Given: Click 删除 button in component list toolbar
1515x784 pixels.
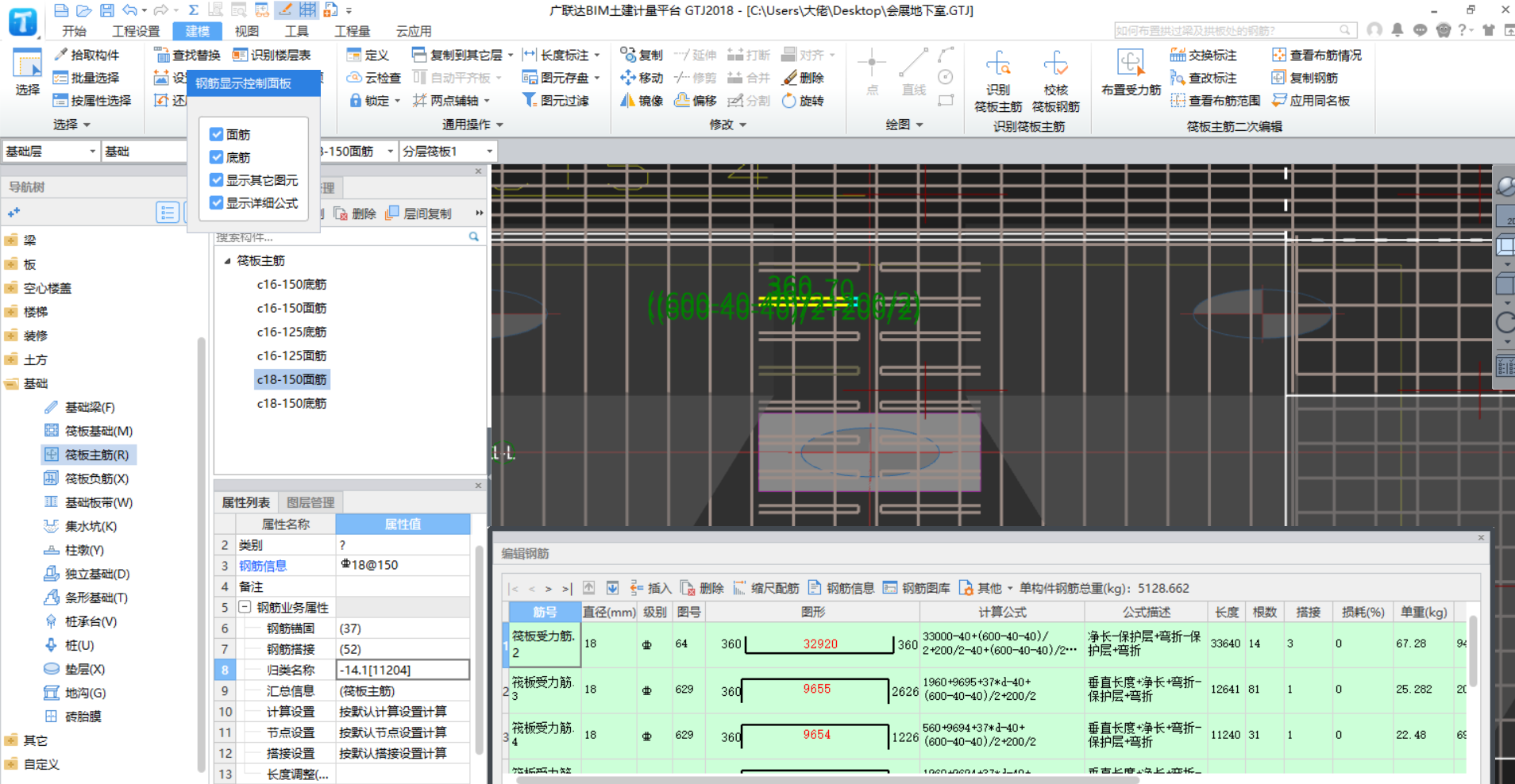Looking at the screenshot, I should pos(355,213).
